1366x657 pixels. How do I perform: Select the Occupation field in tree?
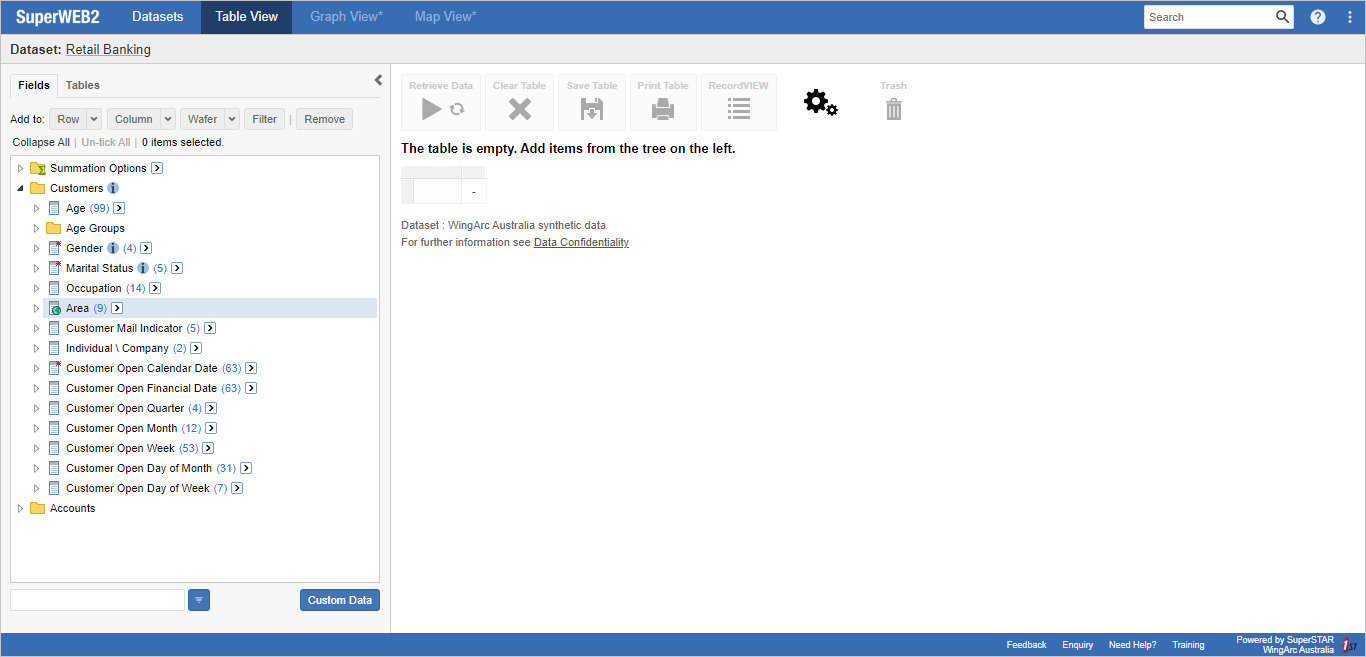pyautogui.click(x=93, y=288)
